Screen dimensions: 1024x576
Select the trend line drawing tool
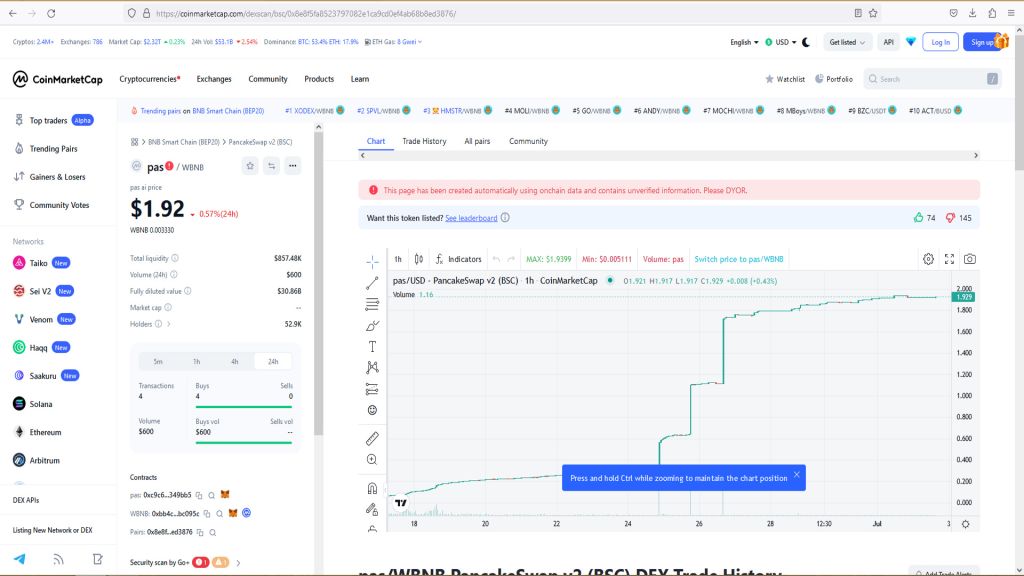click(x=372, y=283)
